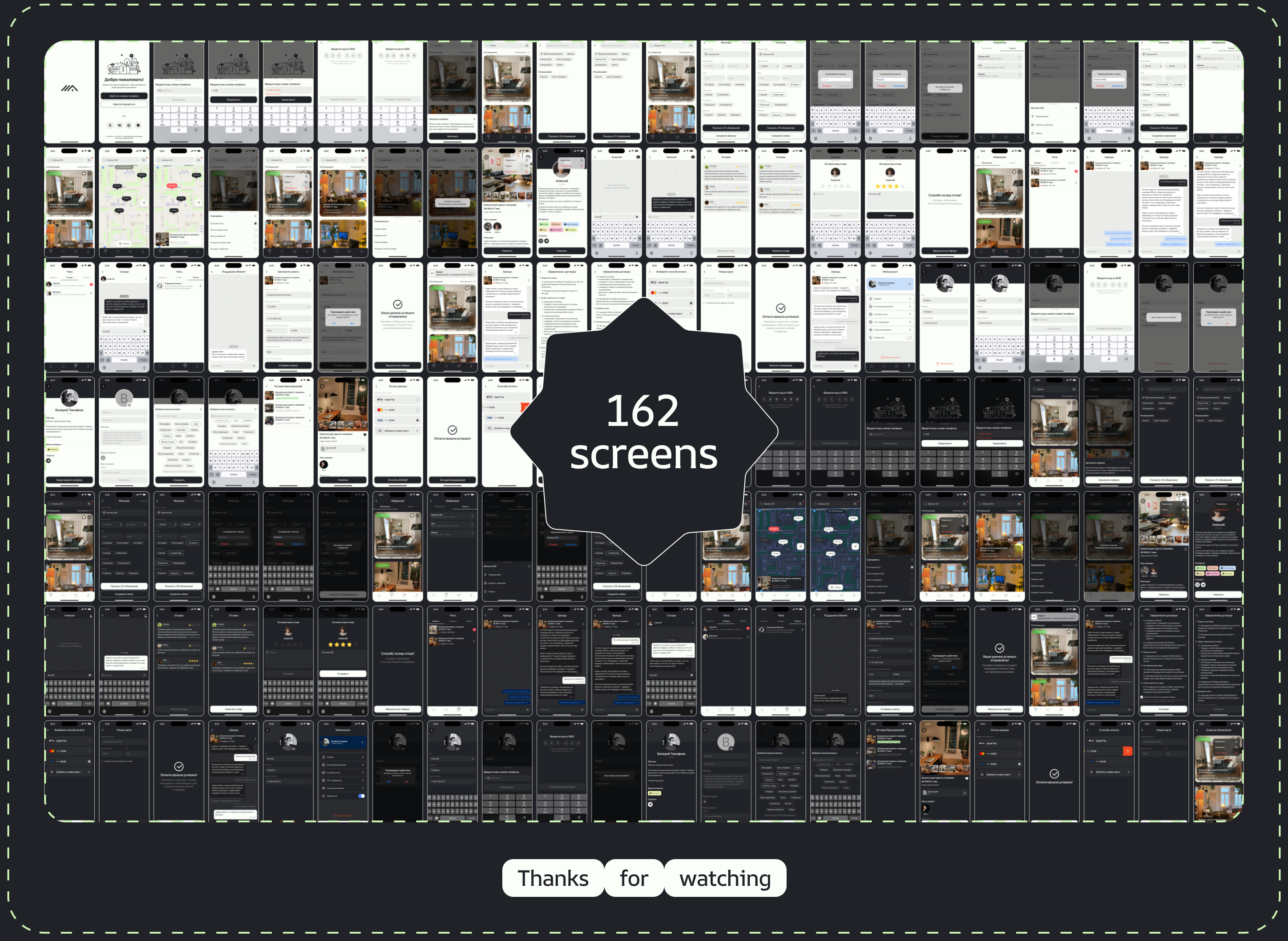The height and width of the screenshot is (941, 1288).
Task: Open search tab on light 'Мой аккаунт' bottom bar
Action: (x=872, y=366)
